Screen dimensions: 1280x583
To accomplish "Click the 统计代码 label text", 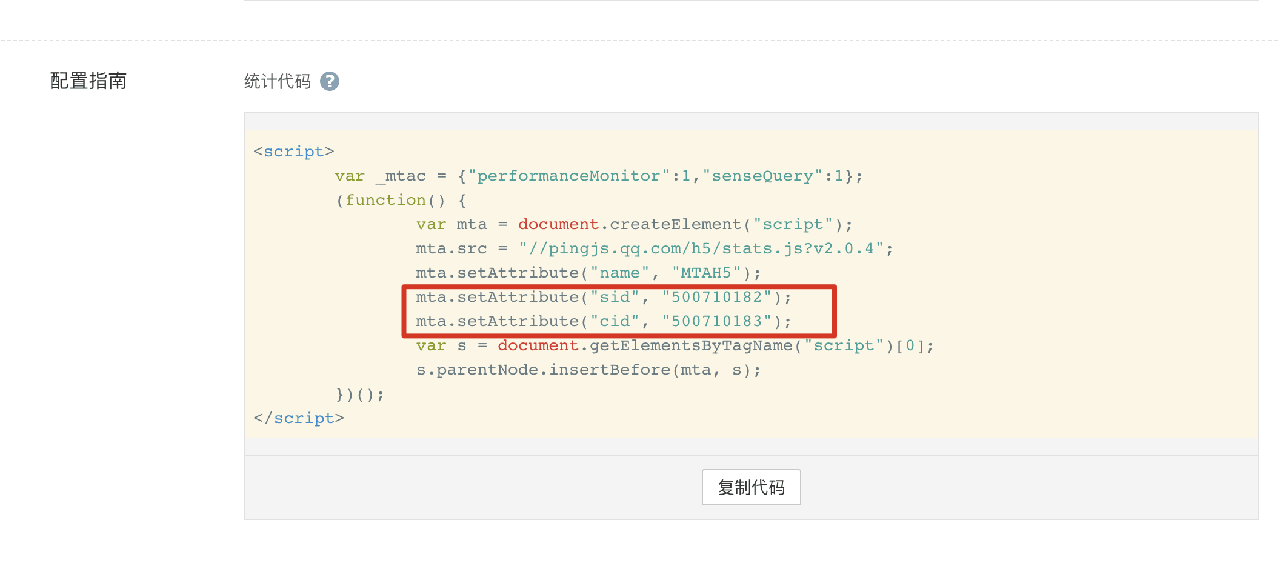I will click(277, 82).
